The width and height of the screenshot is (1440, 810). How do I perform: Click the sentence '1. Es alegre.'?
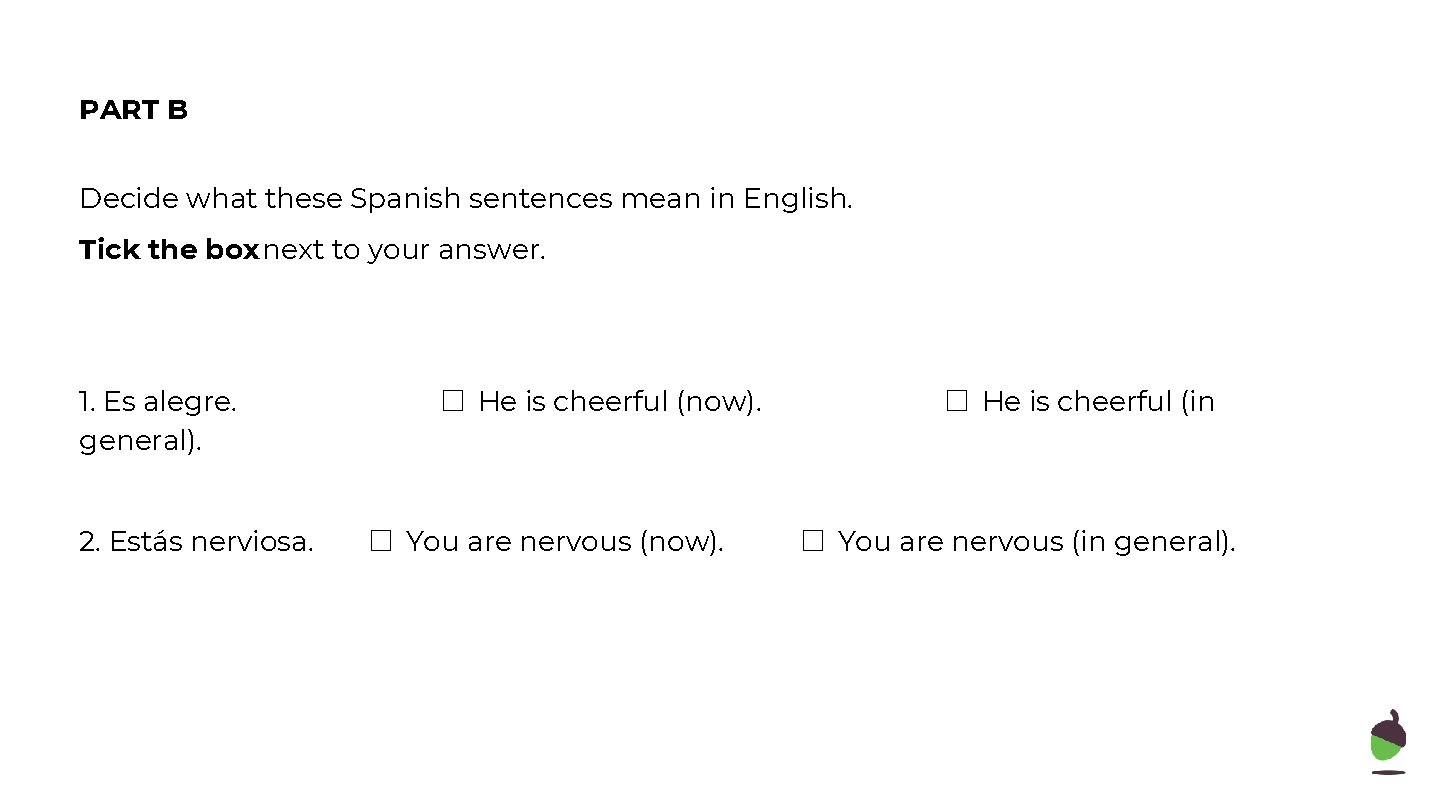click(x=158, y=402)
